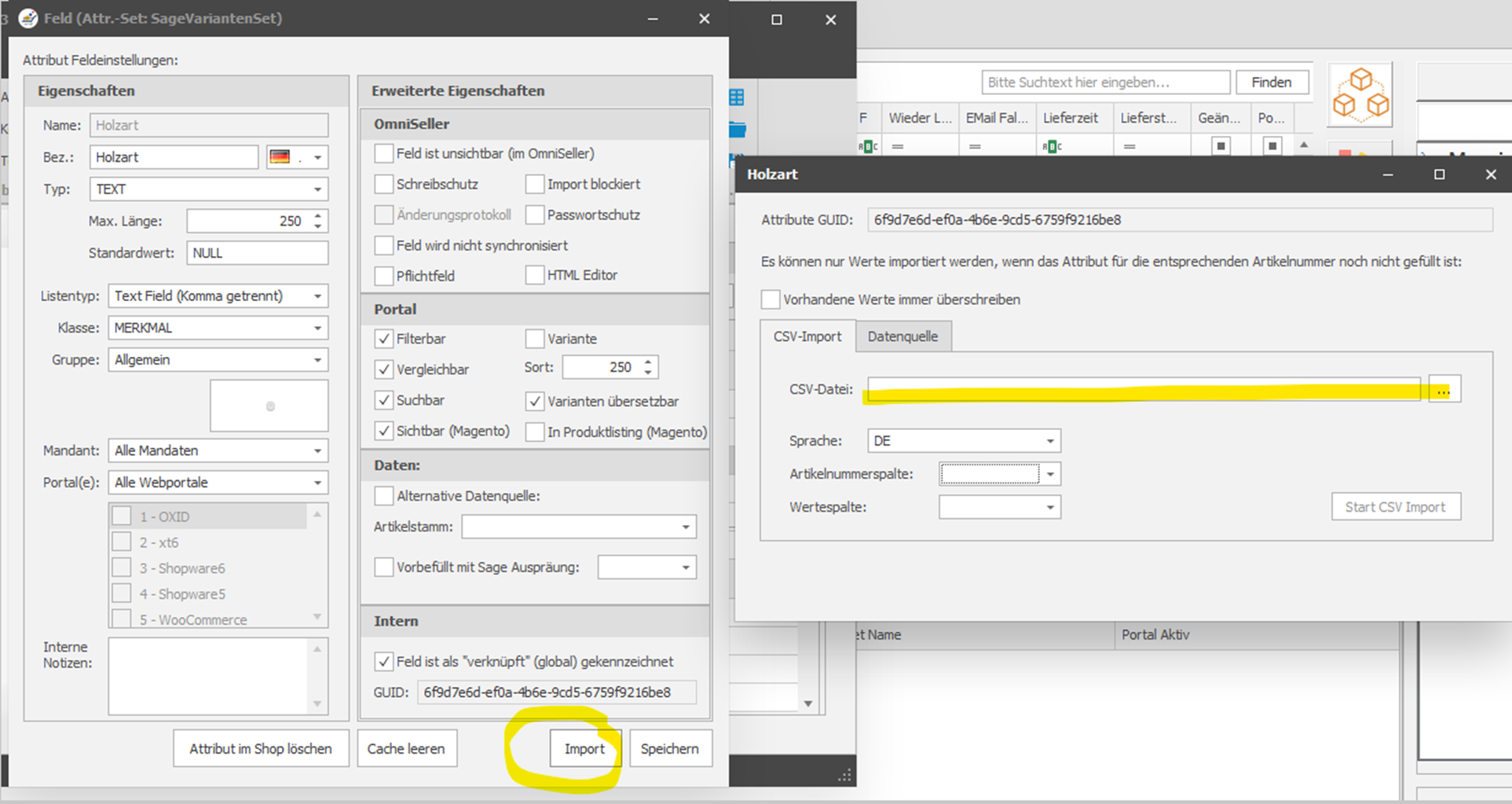Viewport: 1512px width, 804px height.
Task: Click Lieferzeit column text filter icon
Action: 1052,146
